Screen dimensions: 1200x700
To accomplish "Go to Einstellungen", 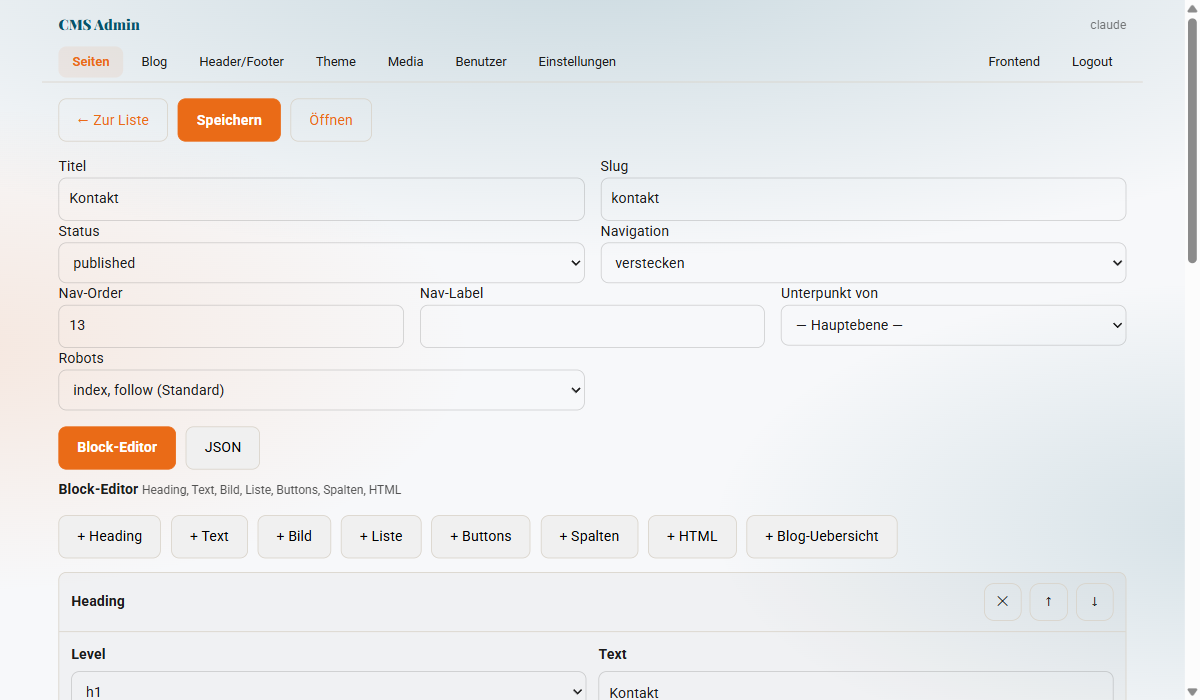I will (577, 61).
